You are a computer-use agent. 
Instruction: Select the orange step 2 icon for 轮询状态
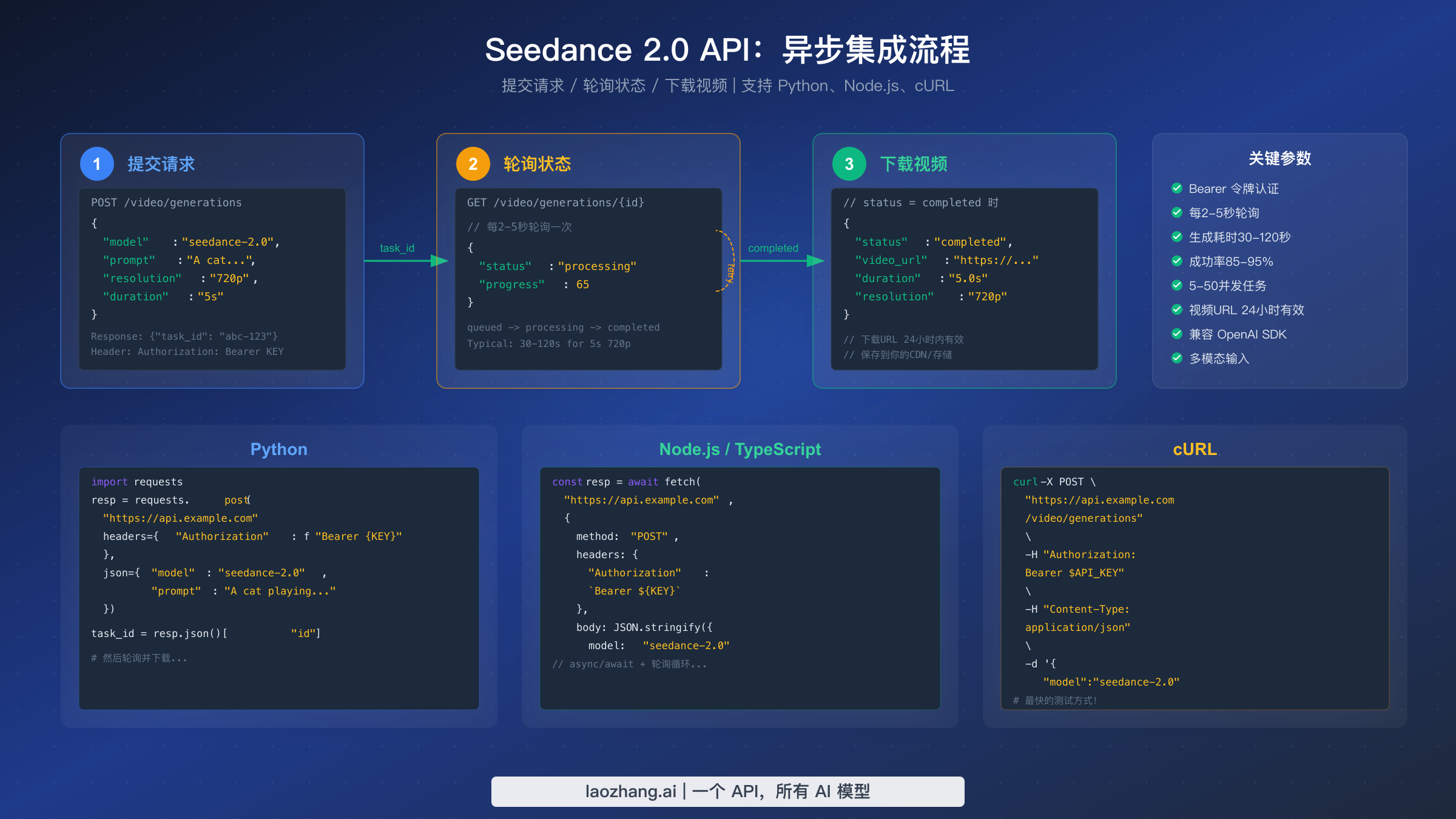[x=473, y=163]
